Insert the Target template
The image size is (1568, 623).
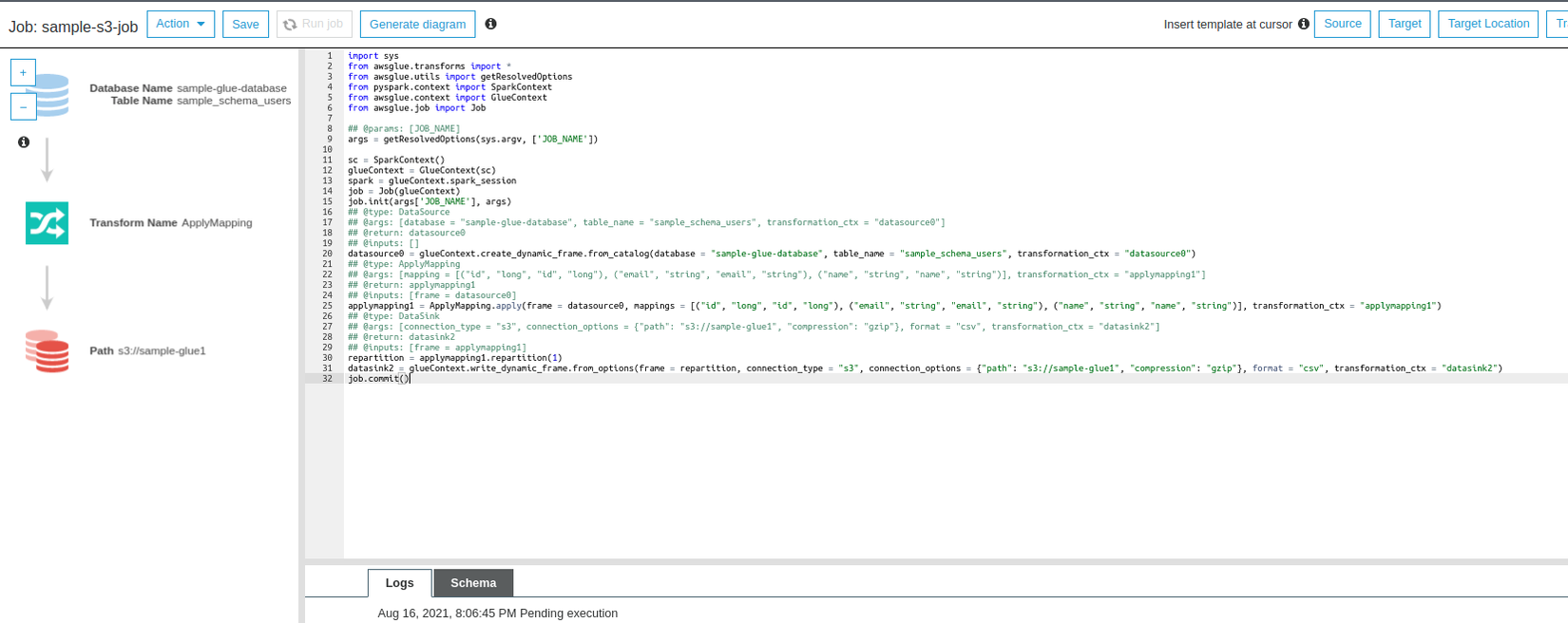click(x=1404, y=24)
